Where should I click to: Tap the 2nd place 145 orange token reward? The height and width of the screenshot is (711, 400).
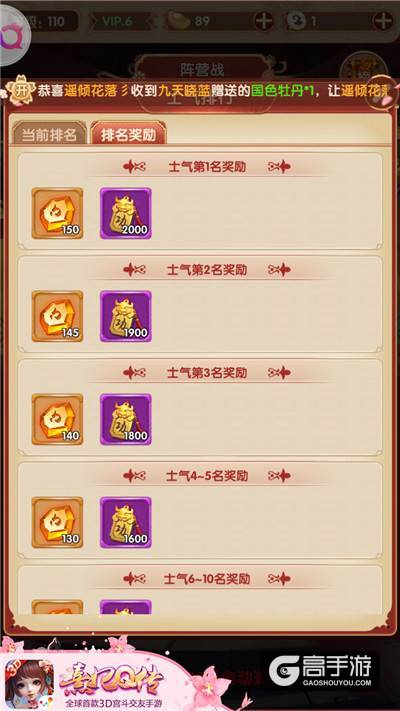58,316
